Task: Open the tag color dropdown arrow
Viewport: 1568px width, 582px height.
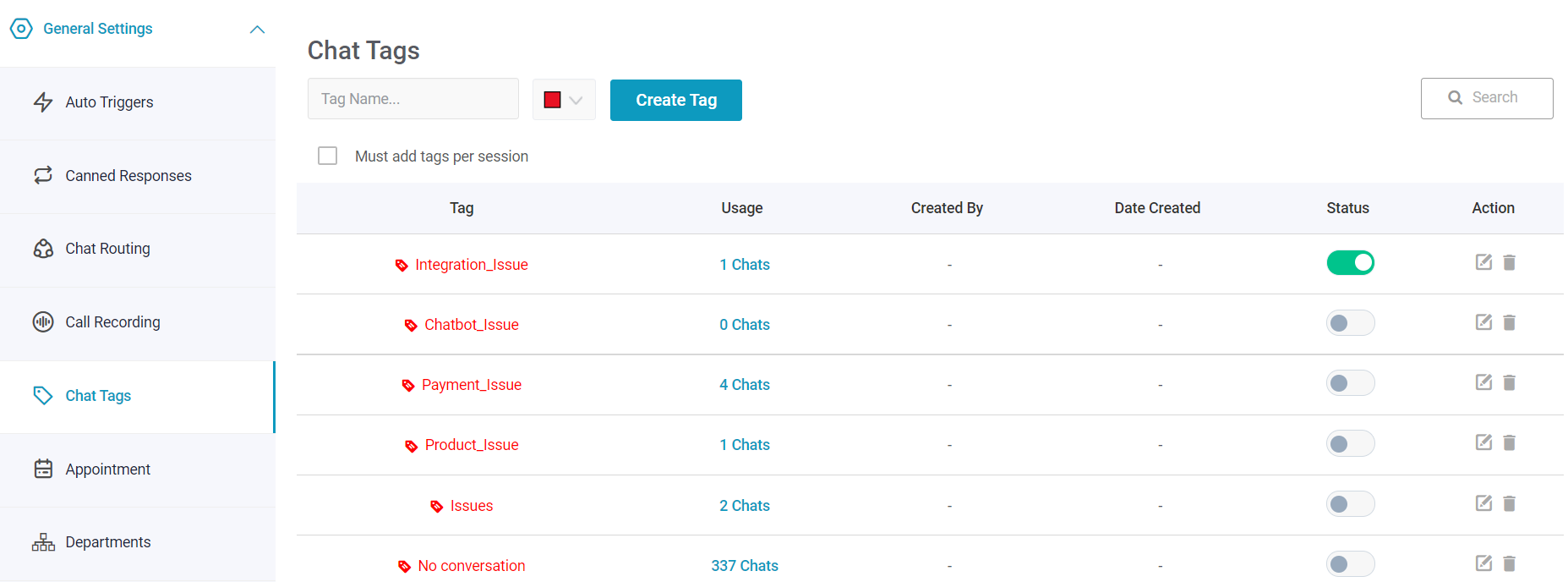Action: click(576, 101)
